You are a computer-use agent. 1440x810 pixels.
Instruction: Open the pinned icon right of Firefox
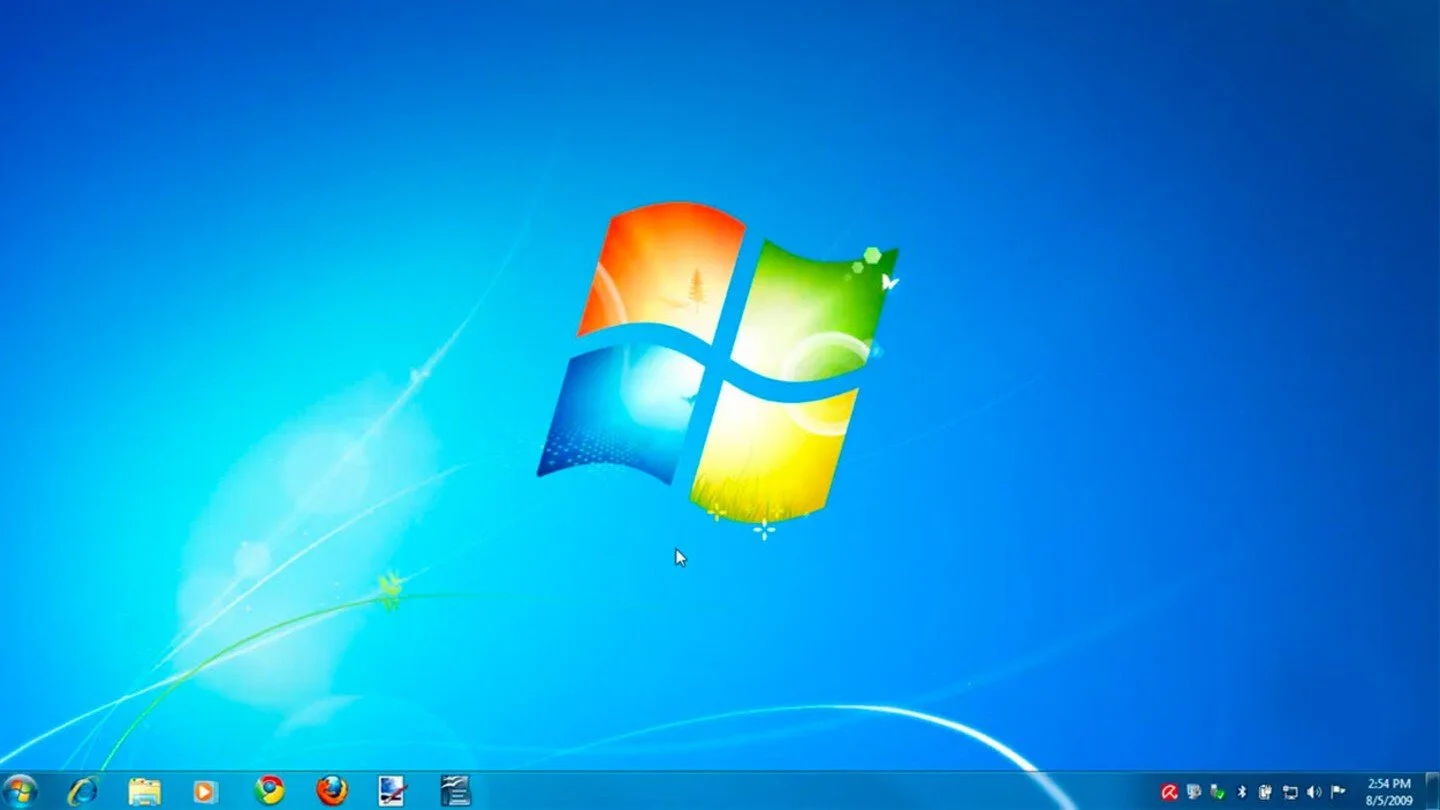coord(392,791)
